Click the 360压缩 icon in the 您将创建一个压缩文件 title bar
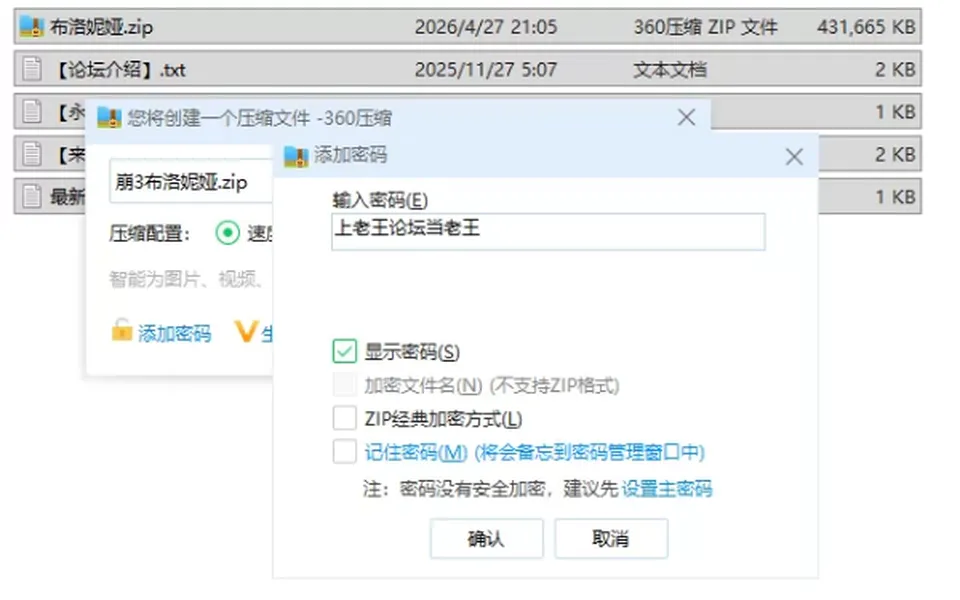The image size is (960, 600). tap(110, 117)
